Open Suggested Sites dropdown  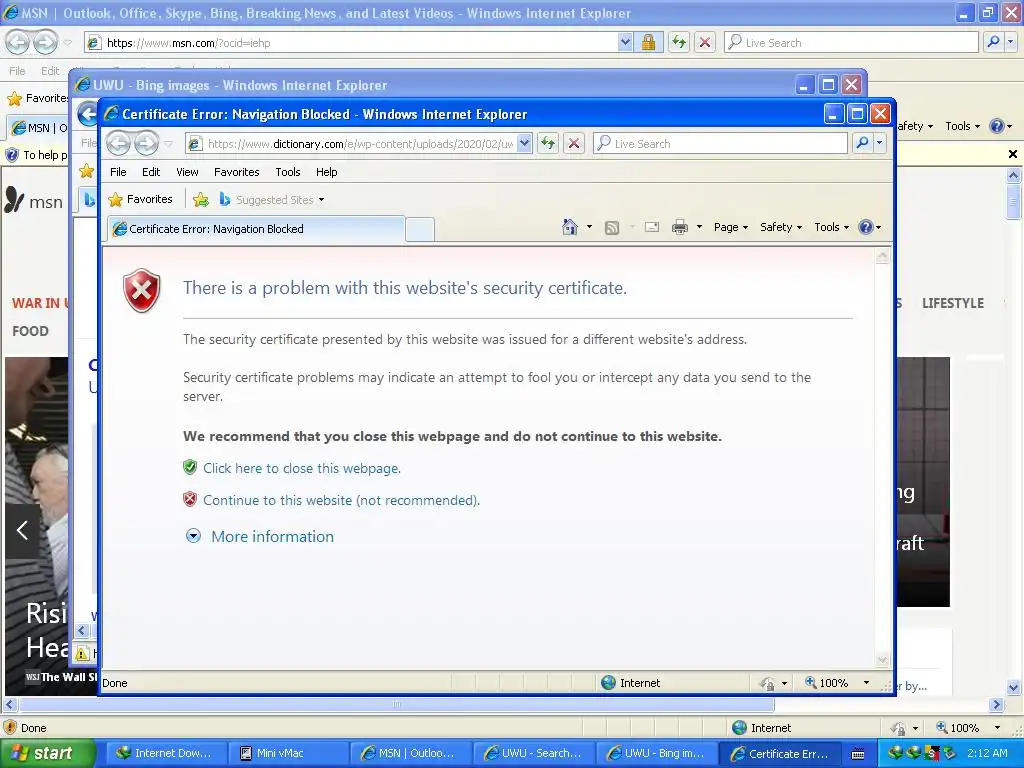pos(321,200)
